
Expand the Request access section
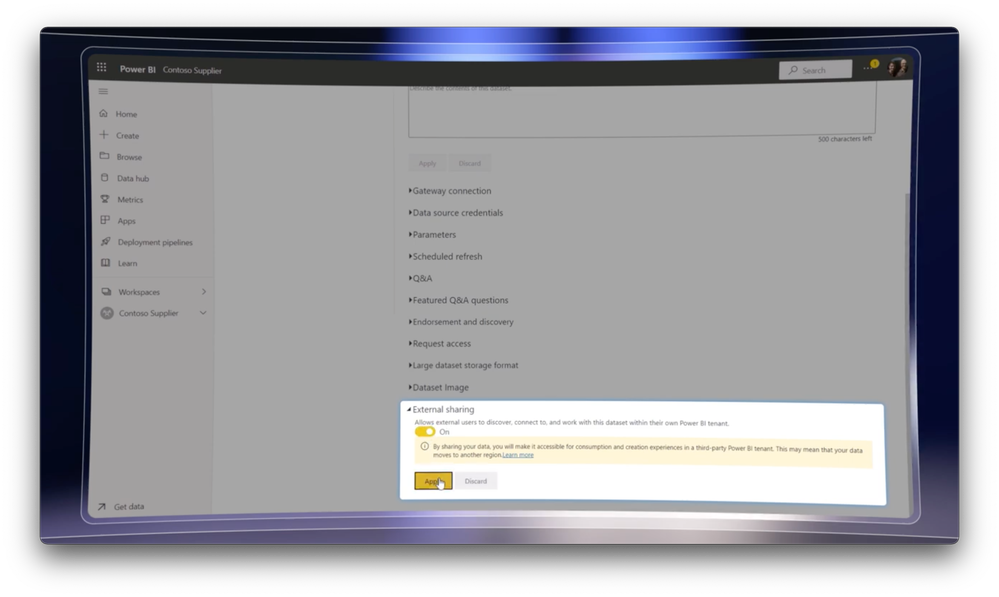pos(440,343)
